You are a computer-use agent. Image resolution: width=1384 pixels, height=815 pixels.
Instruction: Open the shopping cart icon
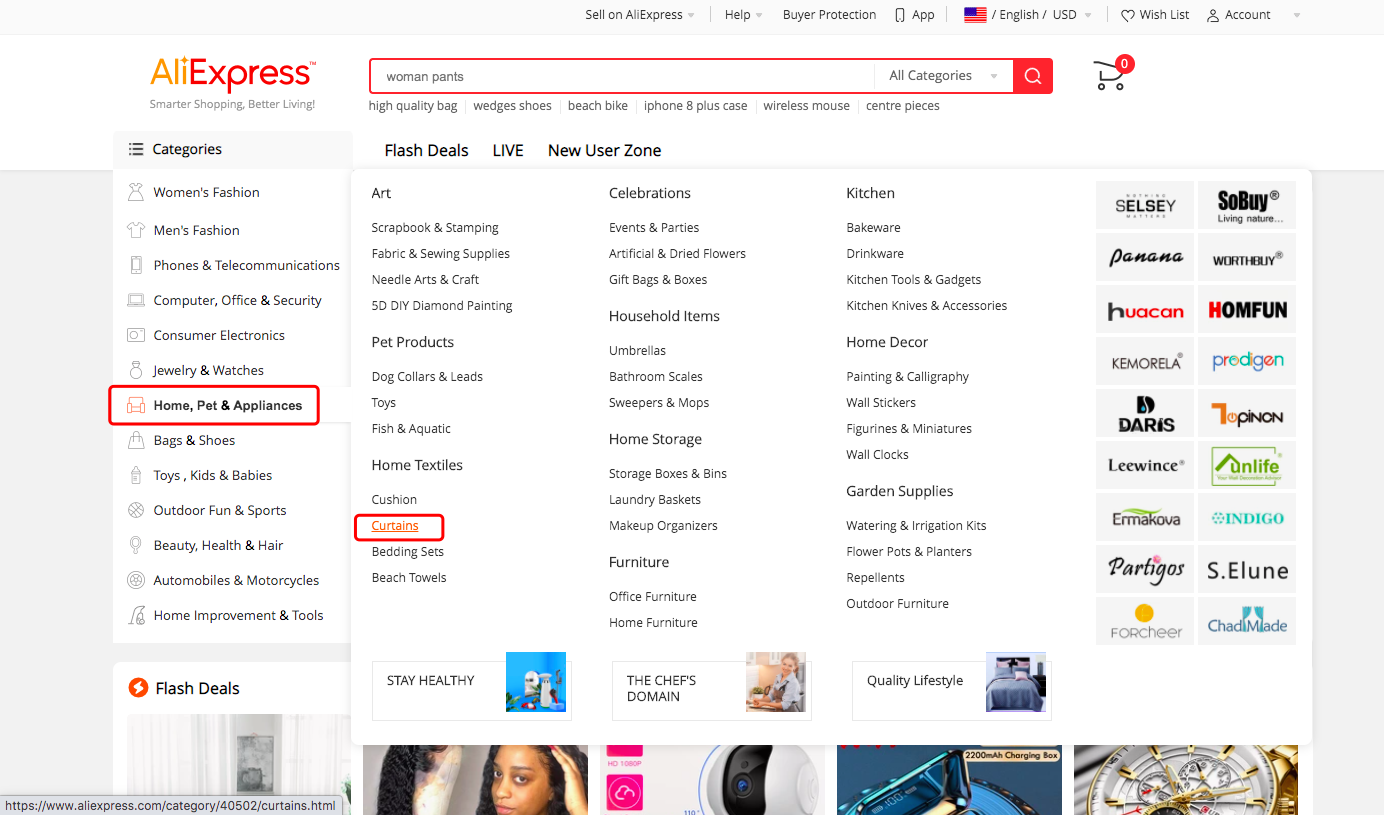(x=1108, y=75)
